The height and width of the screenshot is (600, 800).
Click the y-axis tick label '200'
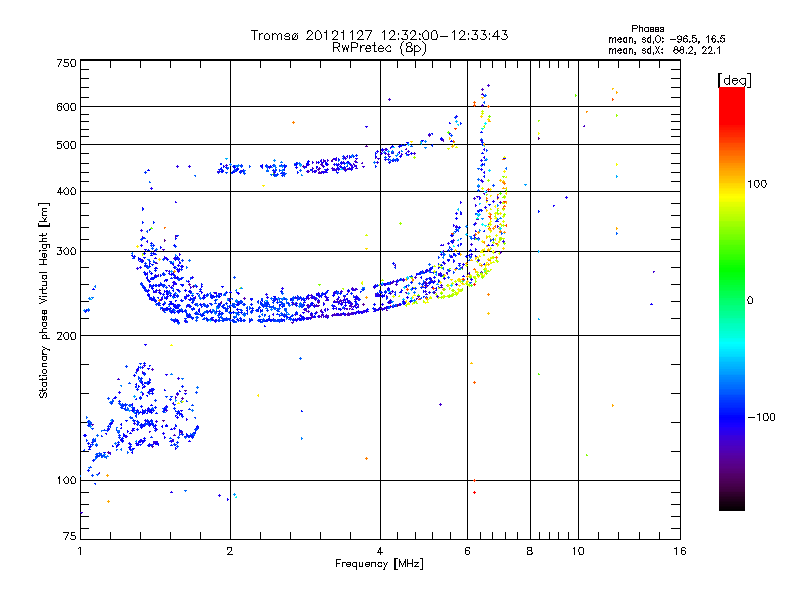tap(67, 336)
